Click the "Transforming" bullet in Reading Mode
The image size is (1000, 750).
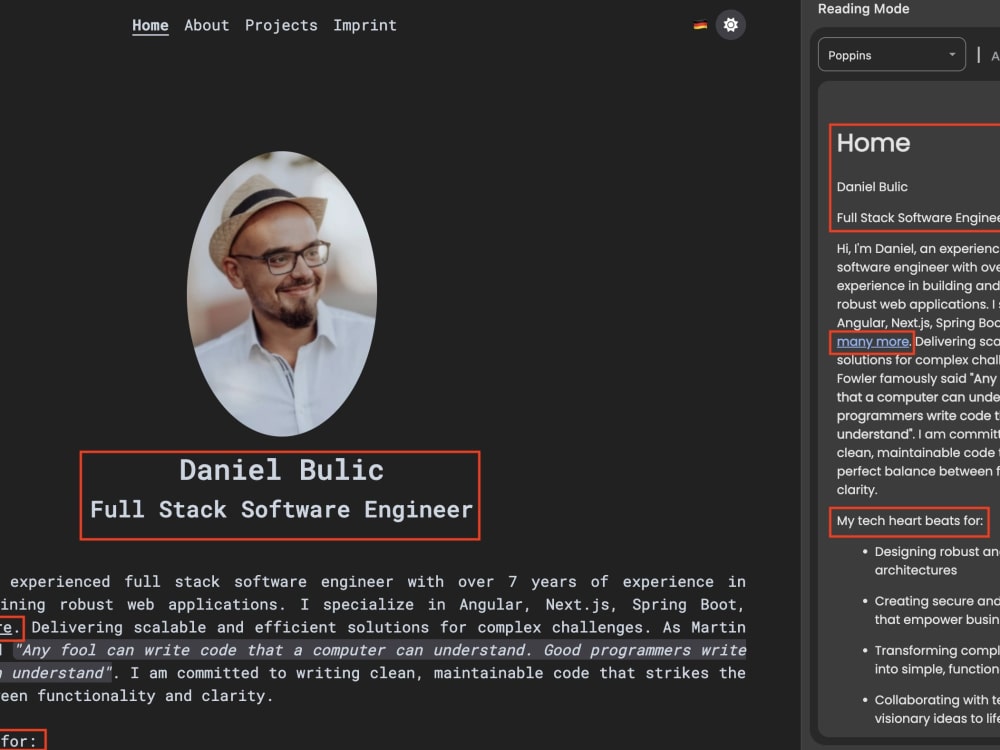(936, 659)
